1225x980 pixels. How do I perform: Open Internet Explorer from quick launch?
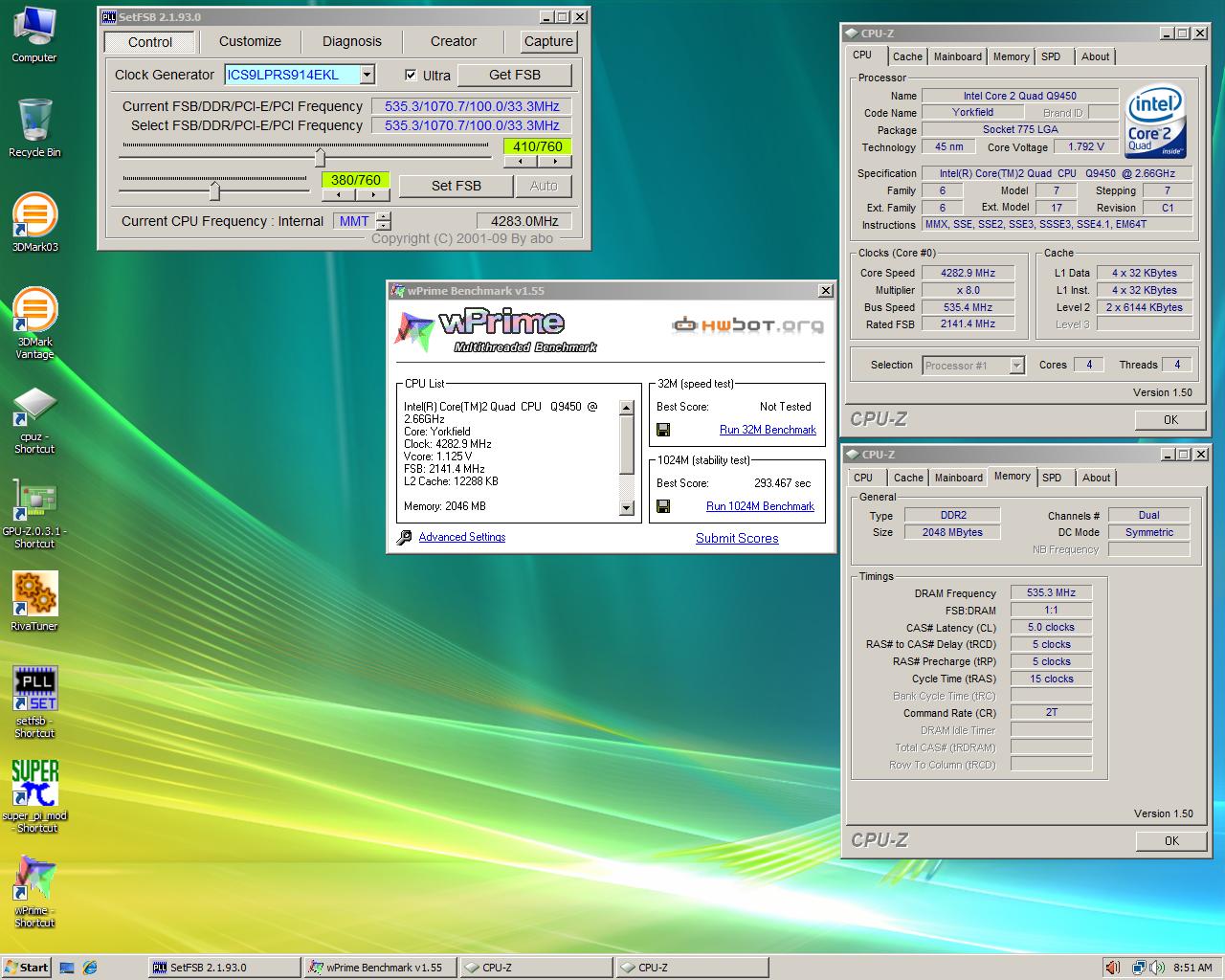90,968
